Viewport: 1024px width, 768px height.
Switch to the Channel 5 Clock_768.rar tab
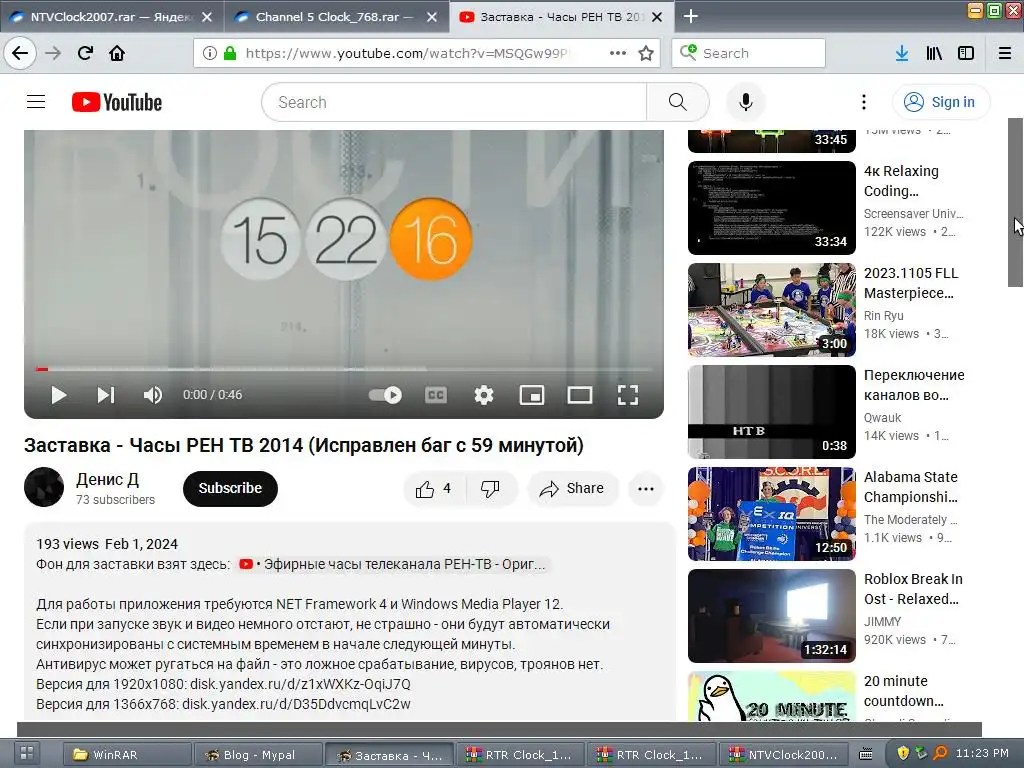click(337, 17)
